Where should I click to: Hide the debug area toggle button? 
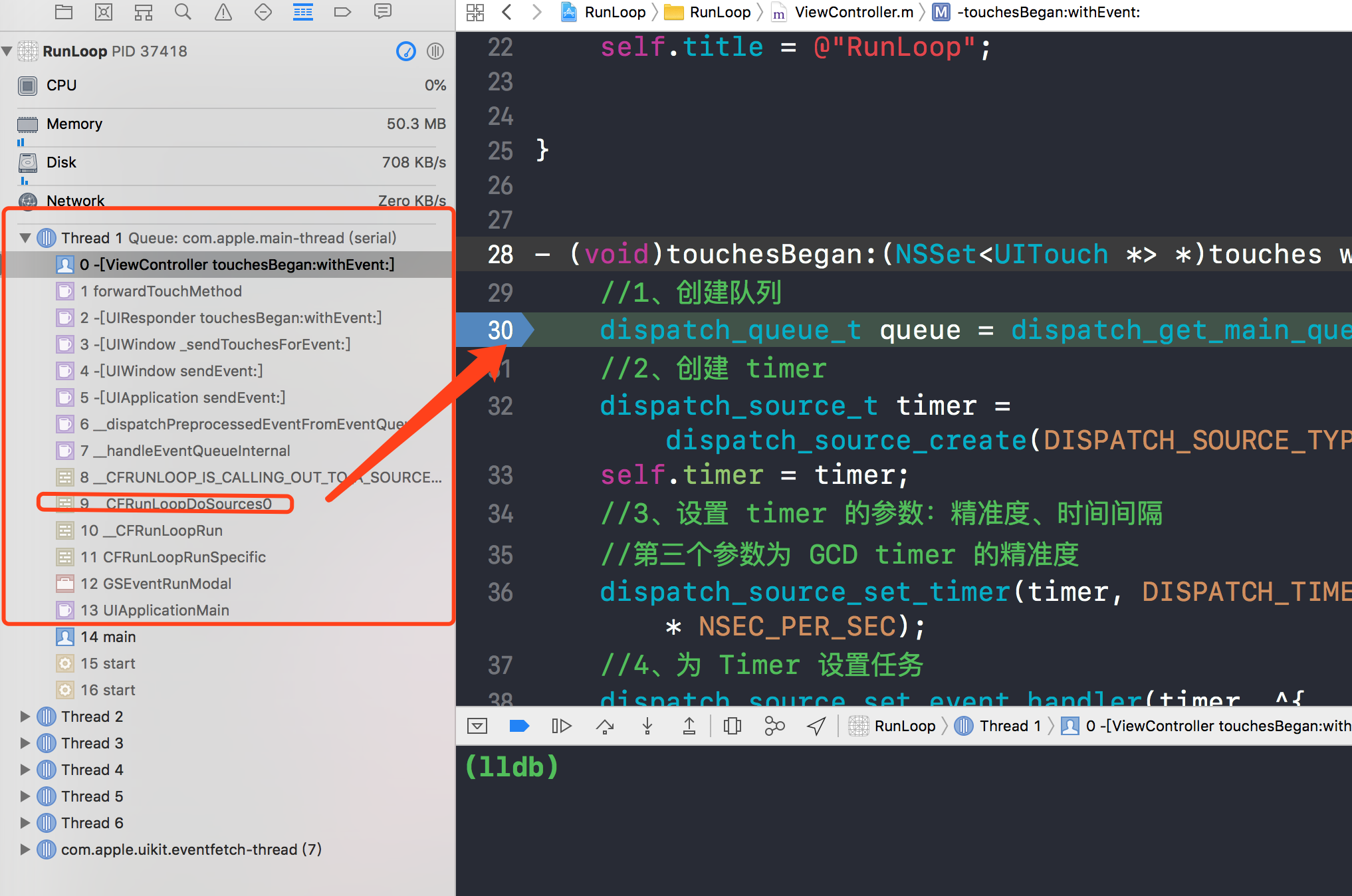coord(477,726)
